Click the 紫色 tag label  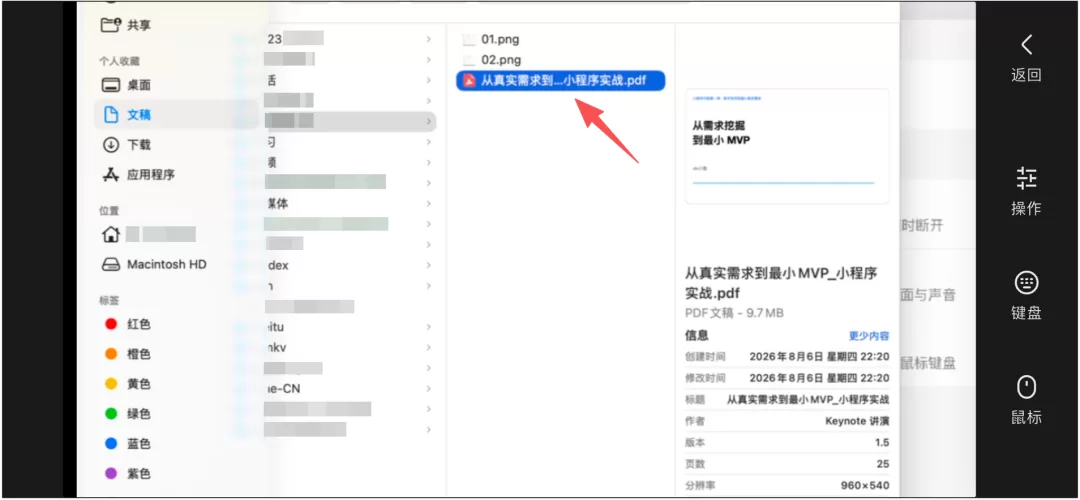click(139, 474)
